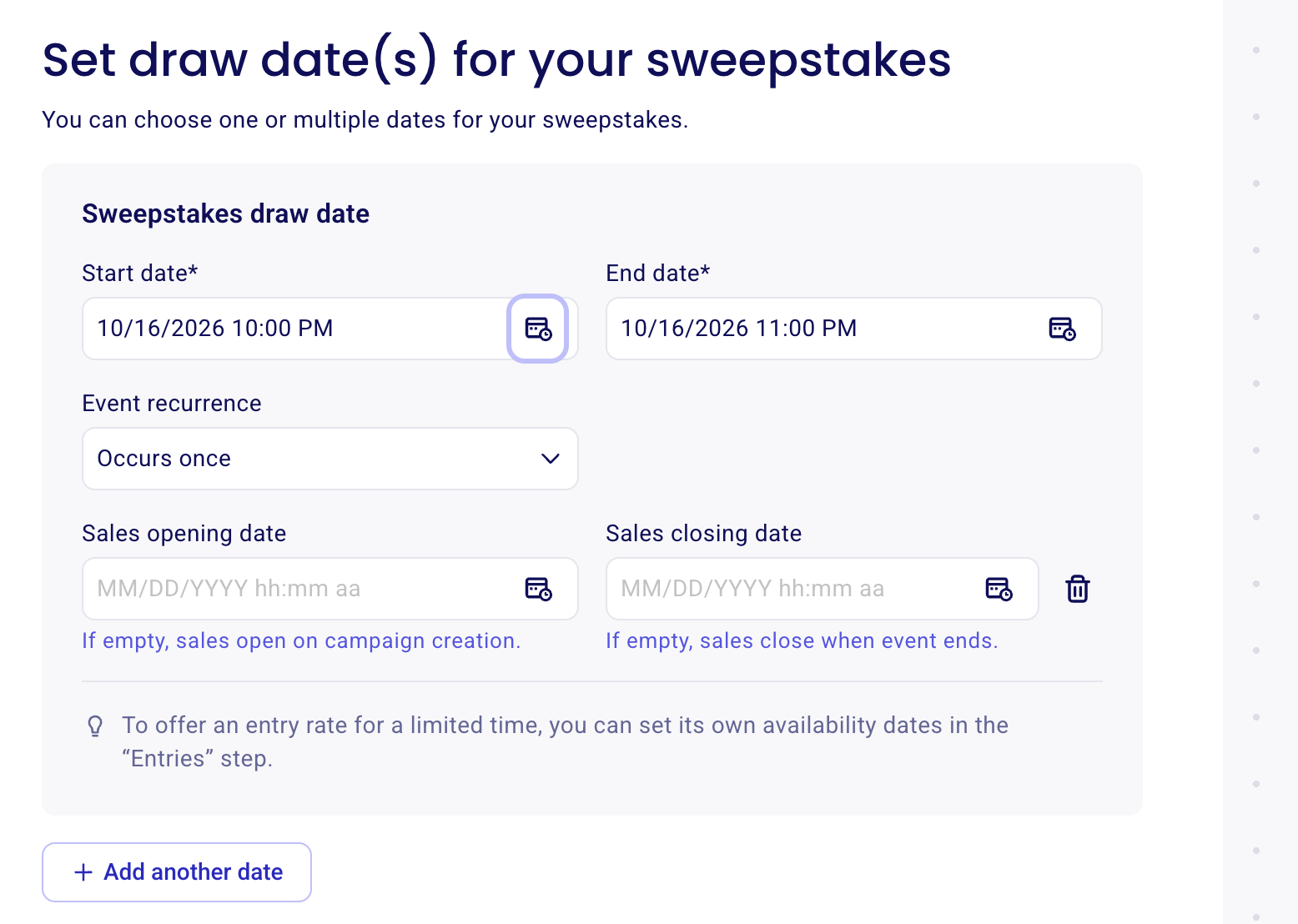Viewport: 1298px width, 924px height.
Task: Click the 'Start date*' label
Action: 140,274
